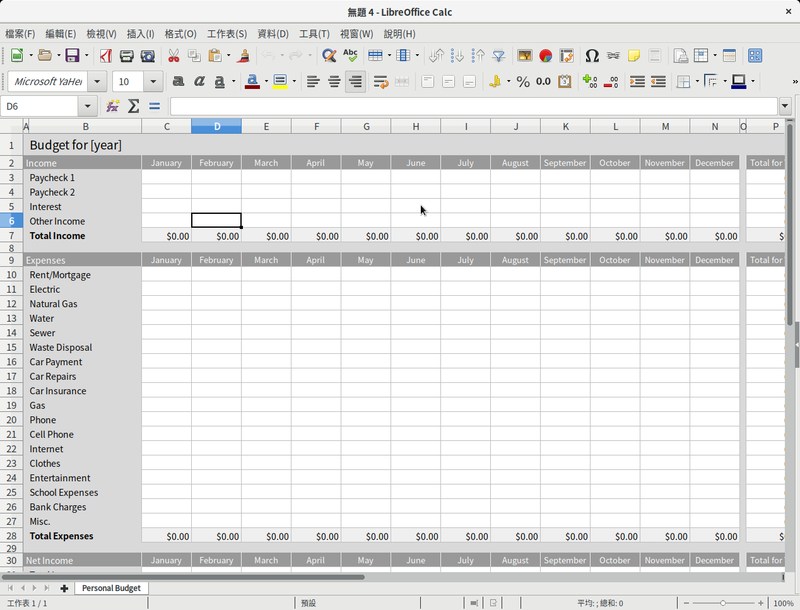Open the 格式(O) menu

tap(180, 34)
